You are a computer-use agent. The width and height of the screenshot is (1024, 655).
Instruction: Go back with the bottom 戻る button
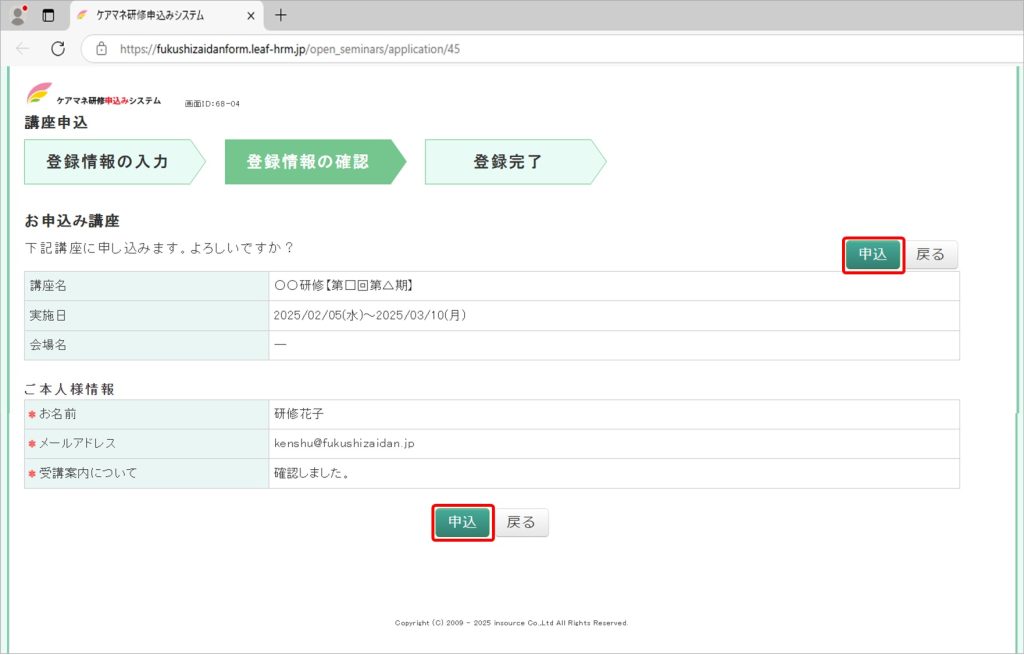[521, 522]
